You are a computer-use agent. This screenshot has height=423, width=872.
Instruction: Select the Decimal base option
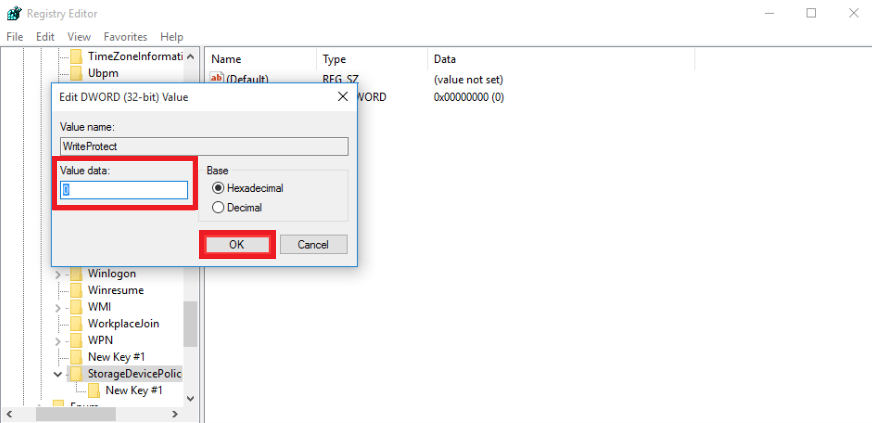(x=218, y=208)
